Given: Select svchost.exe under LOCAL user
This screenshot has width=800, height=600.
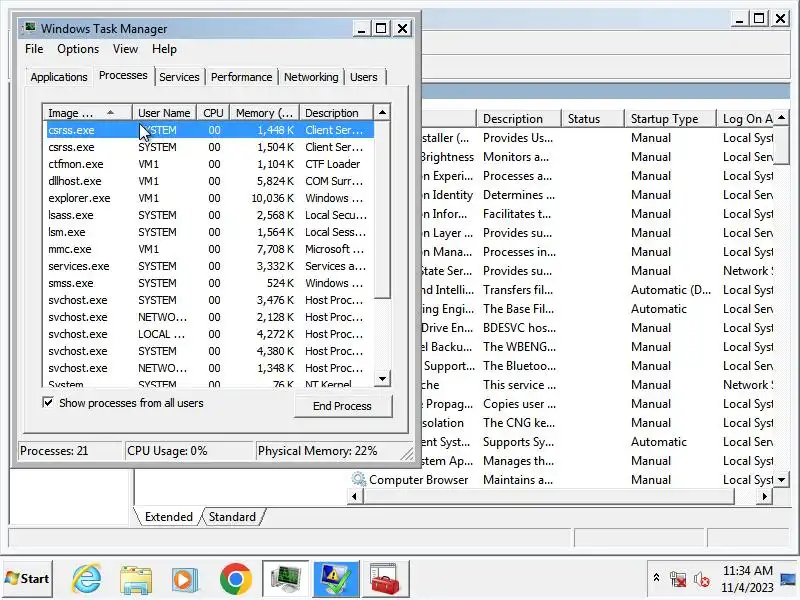Looking at the screenshot, I should [210, 334].
